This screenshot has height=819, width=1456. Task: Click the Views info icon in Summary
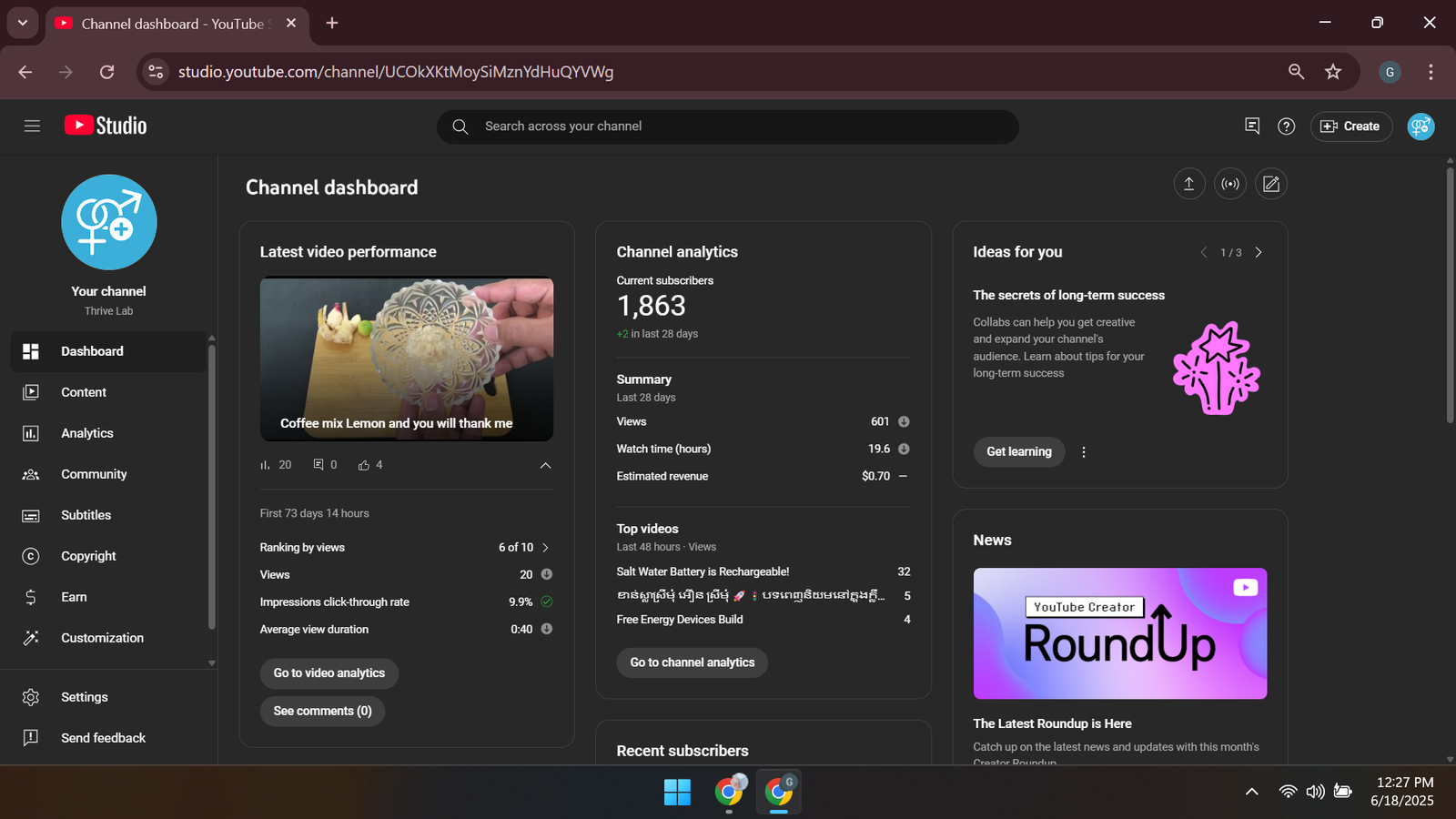(904, 421)
